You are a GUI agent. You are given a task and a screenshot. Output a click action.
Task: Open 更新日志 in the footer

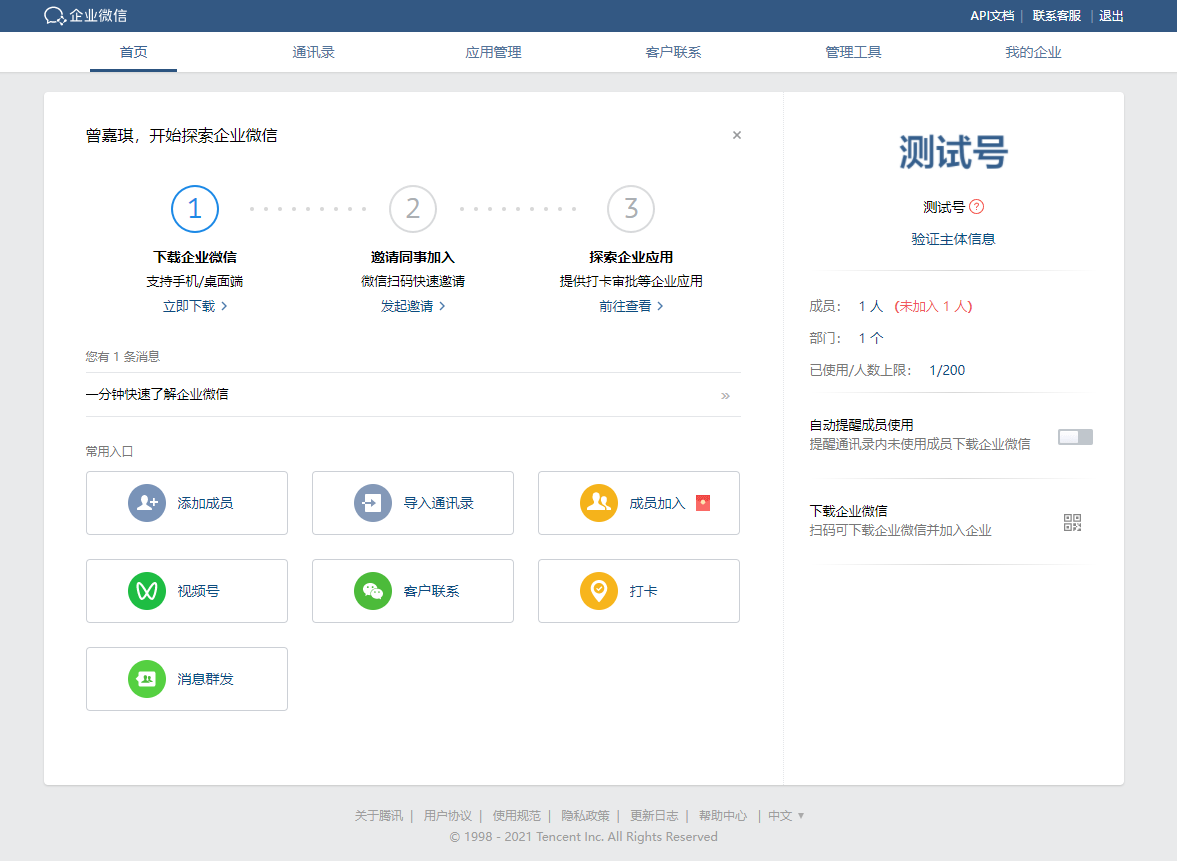[654, 815]
